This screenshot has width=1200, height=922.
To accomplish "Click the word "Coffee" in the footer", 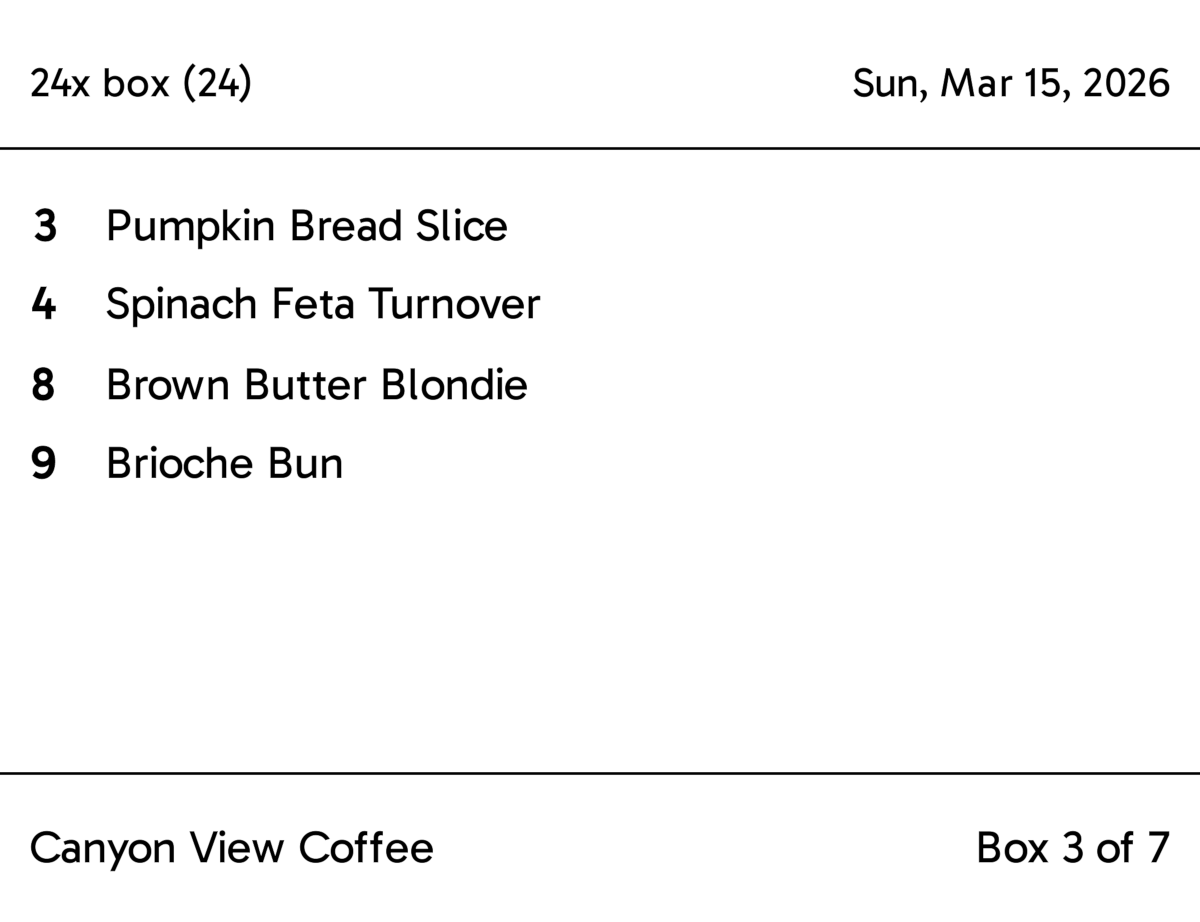I will coord(366,848).
